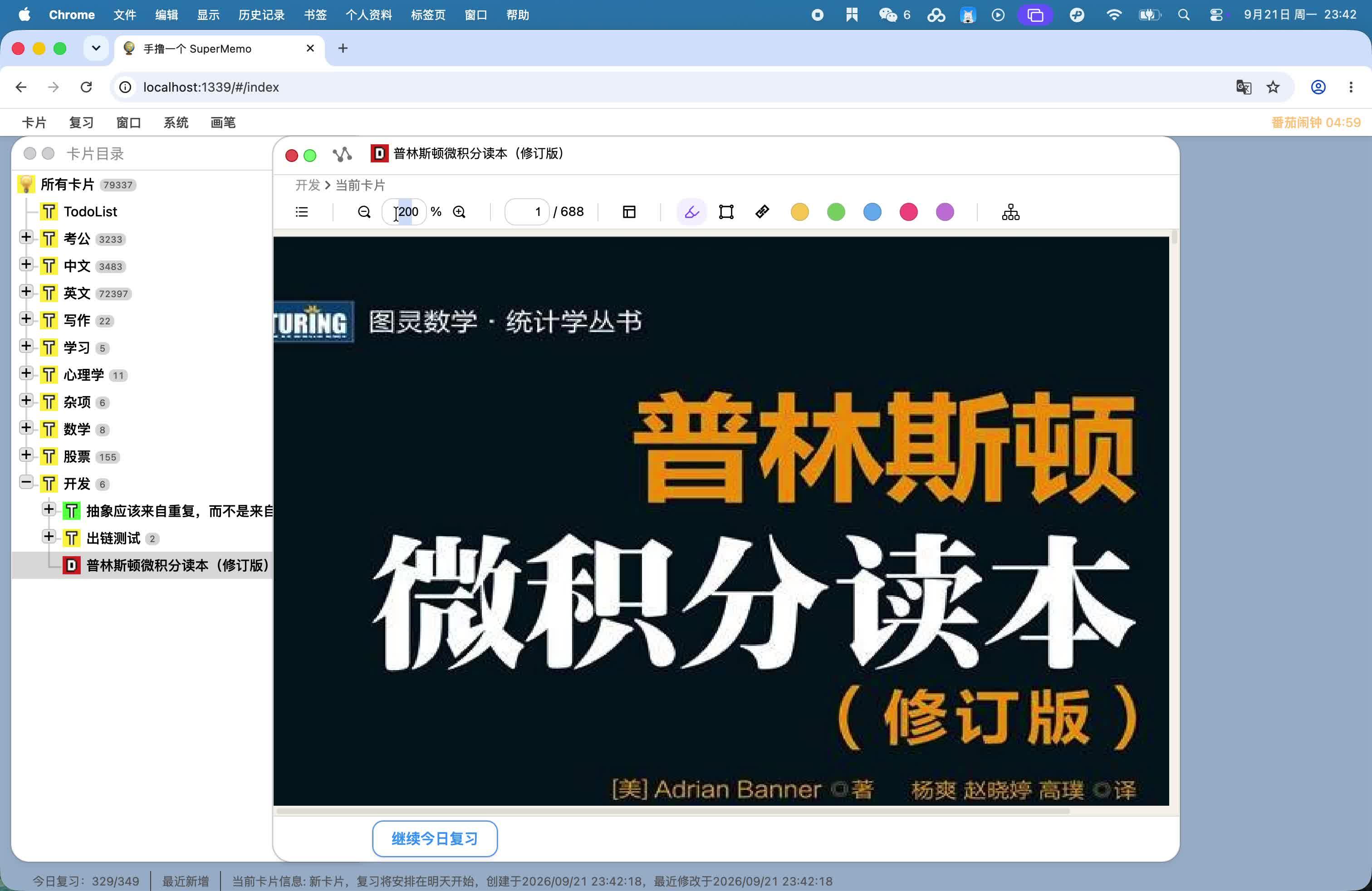Open the hierarchy tree structure icon
The height and width of the screenshot is (891, 1372).
[1010, 212]
